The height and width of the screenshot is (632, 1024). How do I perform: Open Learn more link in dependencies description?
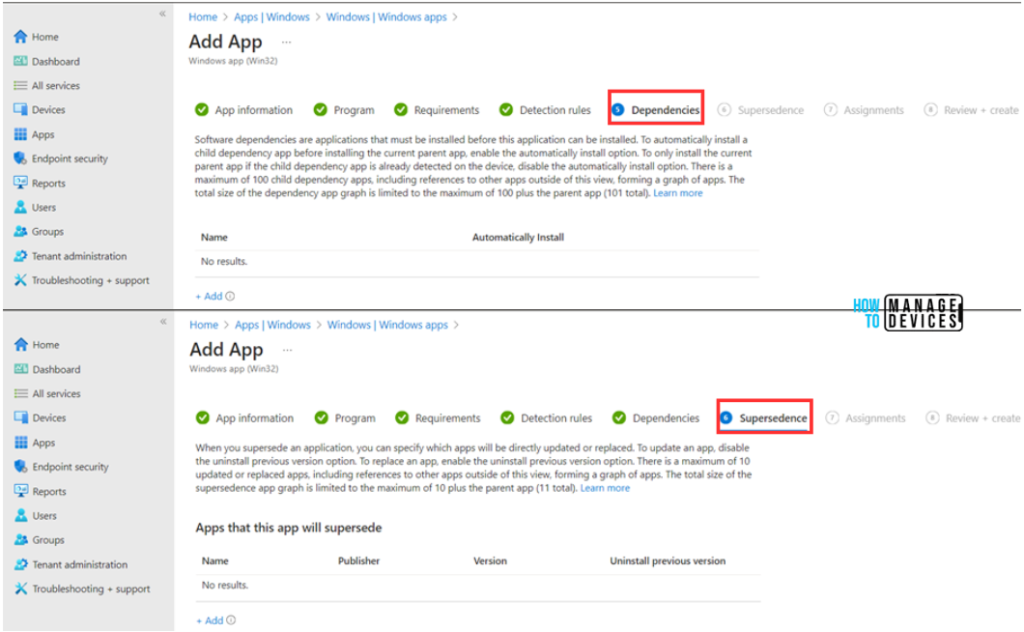[x=678, y=193]
